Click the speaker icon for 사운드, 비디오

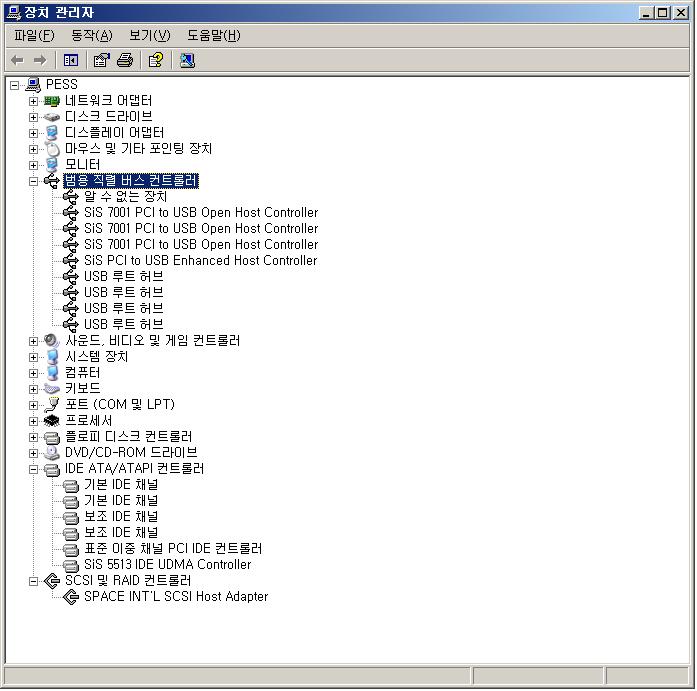coord(52,341)
